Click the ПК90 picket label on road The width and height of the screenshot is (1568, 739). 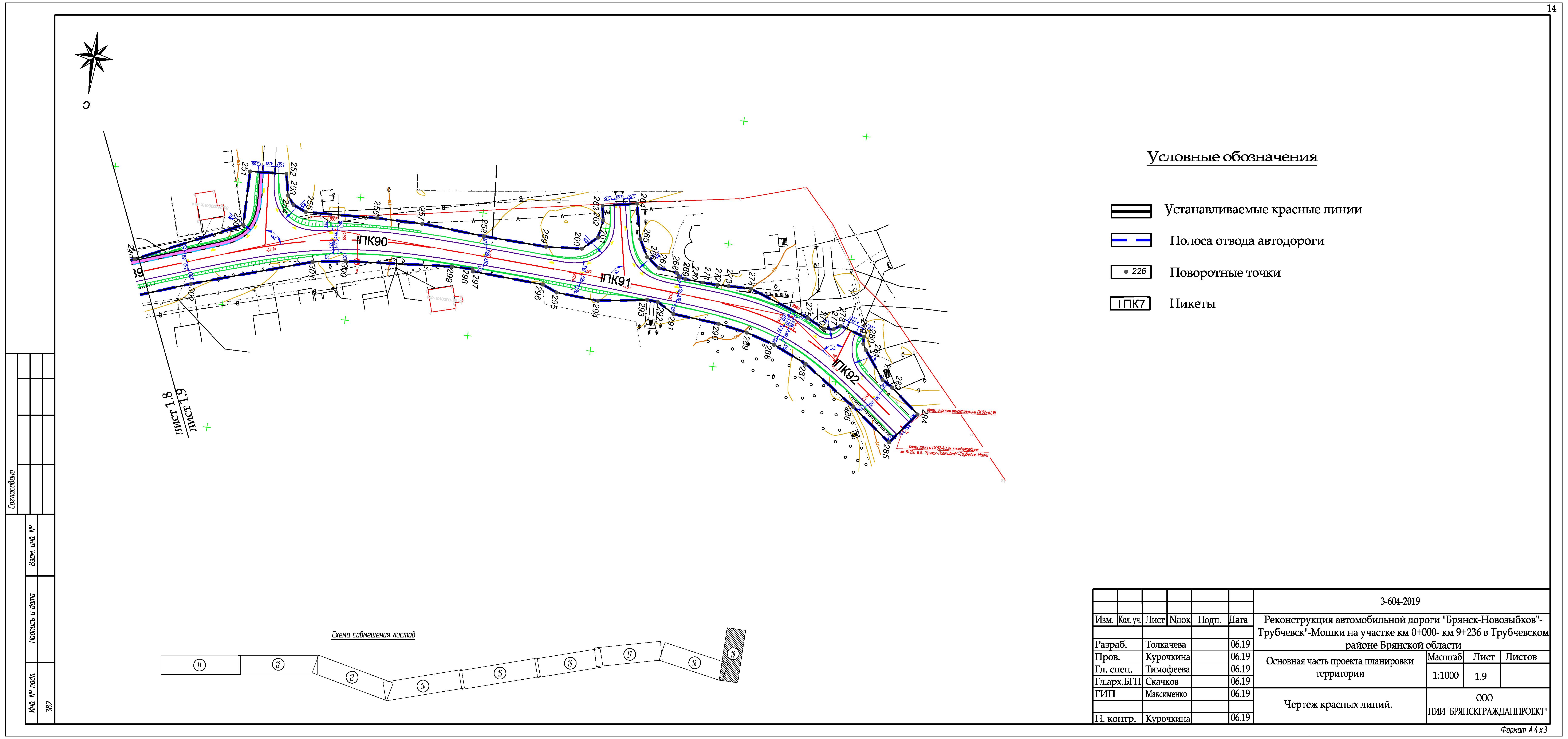point(373,242)
